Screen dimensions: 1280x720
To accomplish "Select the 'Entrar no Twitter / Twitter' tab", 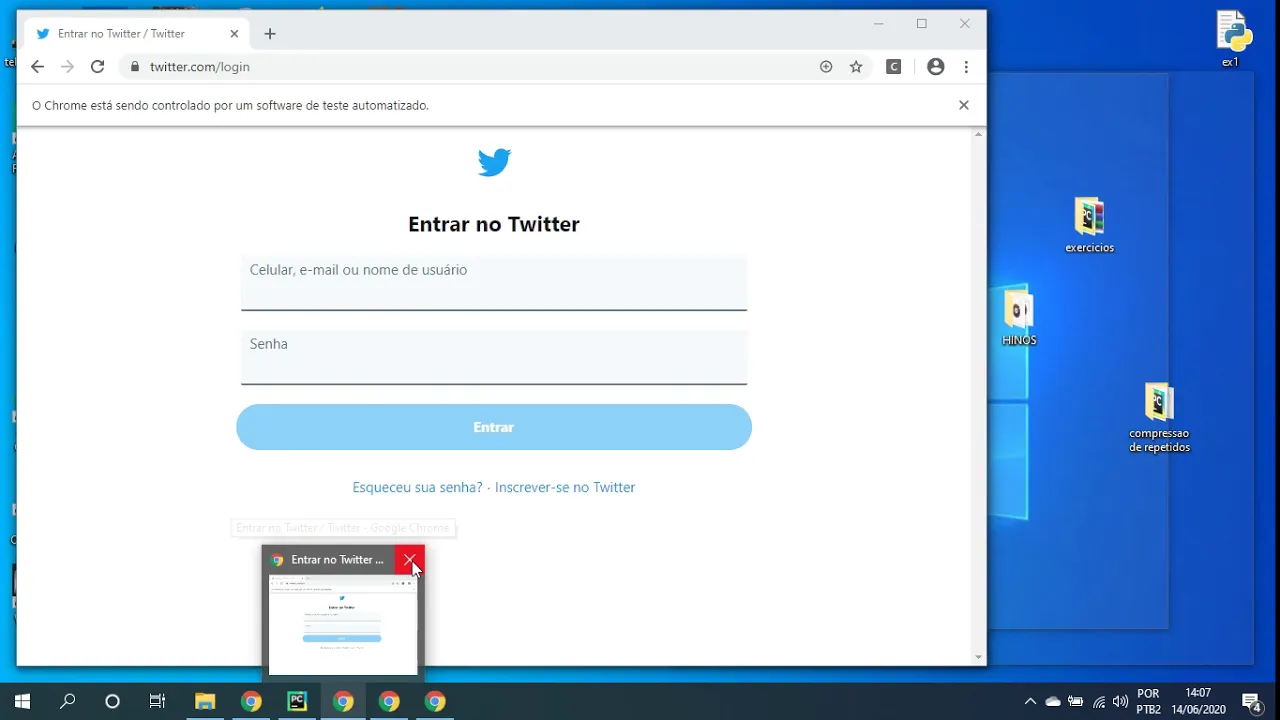I will point(137,34).
